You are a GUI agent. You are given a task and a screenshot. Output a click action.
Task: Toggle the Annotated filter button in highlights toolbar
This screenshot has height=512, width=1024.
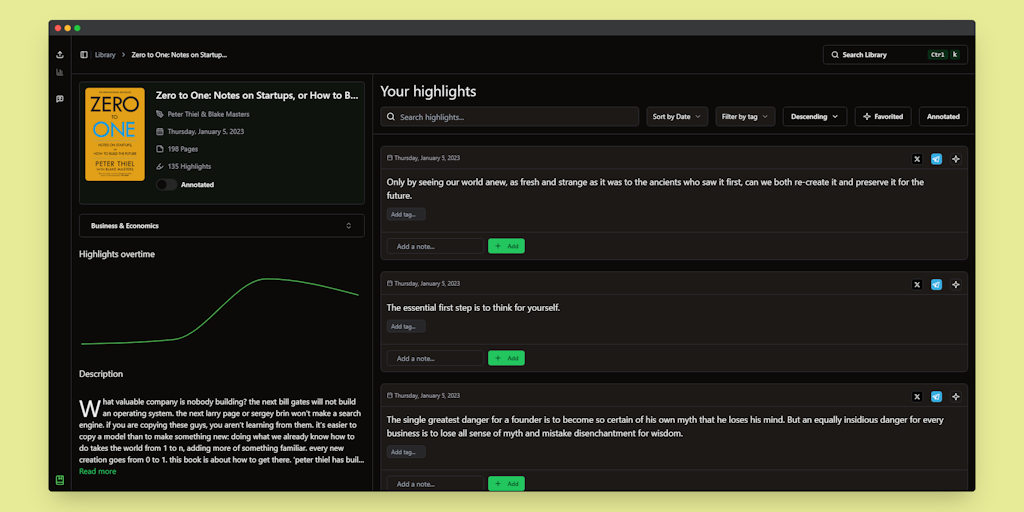click(x=943, y=116)
